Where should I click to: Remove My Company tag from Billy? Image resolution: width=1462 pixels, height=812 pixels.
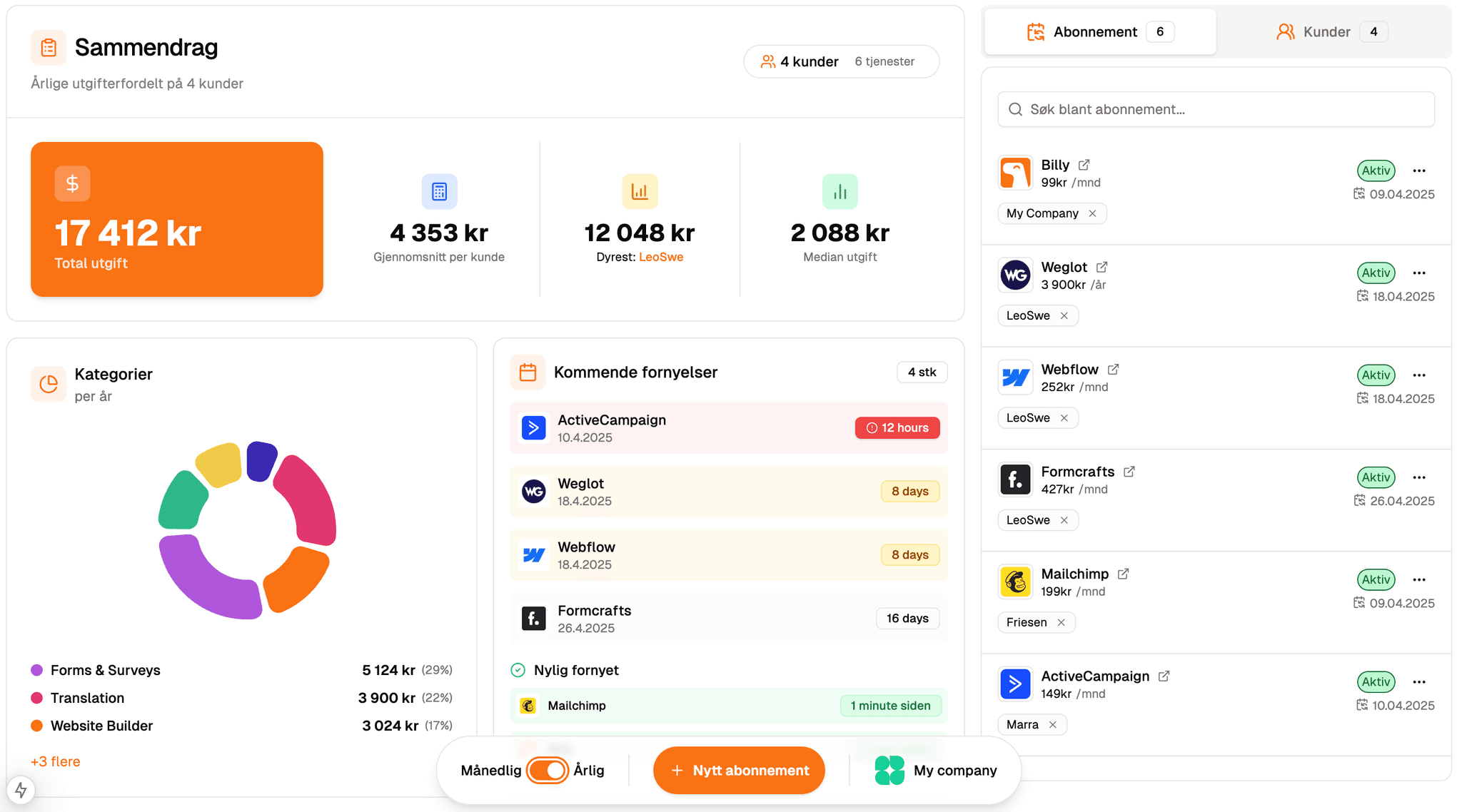tap(1092, 213)
